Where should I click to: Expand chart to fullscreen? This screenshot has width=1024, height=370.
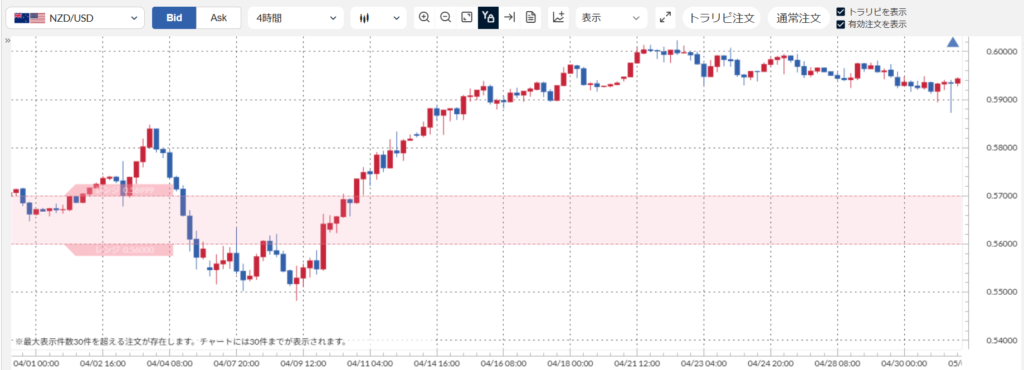click(665, 18)
